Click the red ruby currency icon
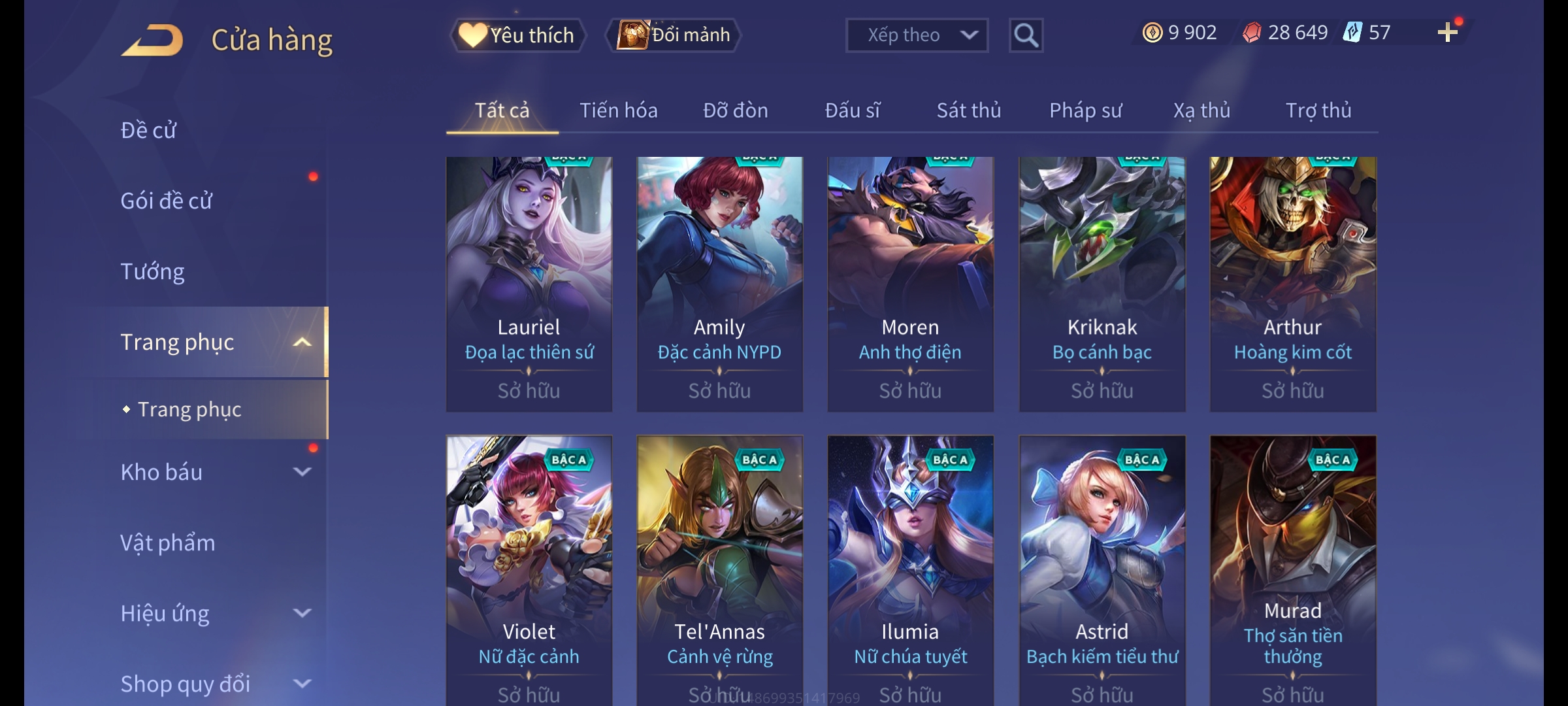1568x706 pixels. (1252, 33)
